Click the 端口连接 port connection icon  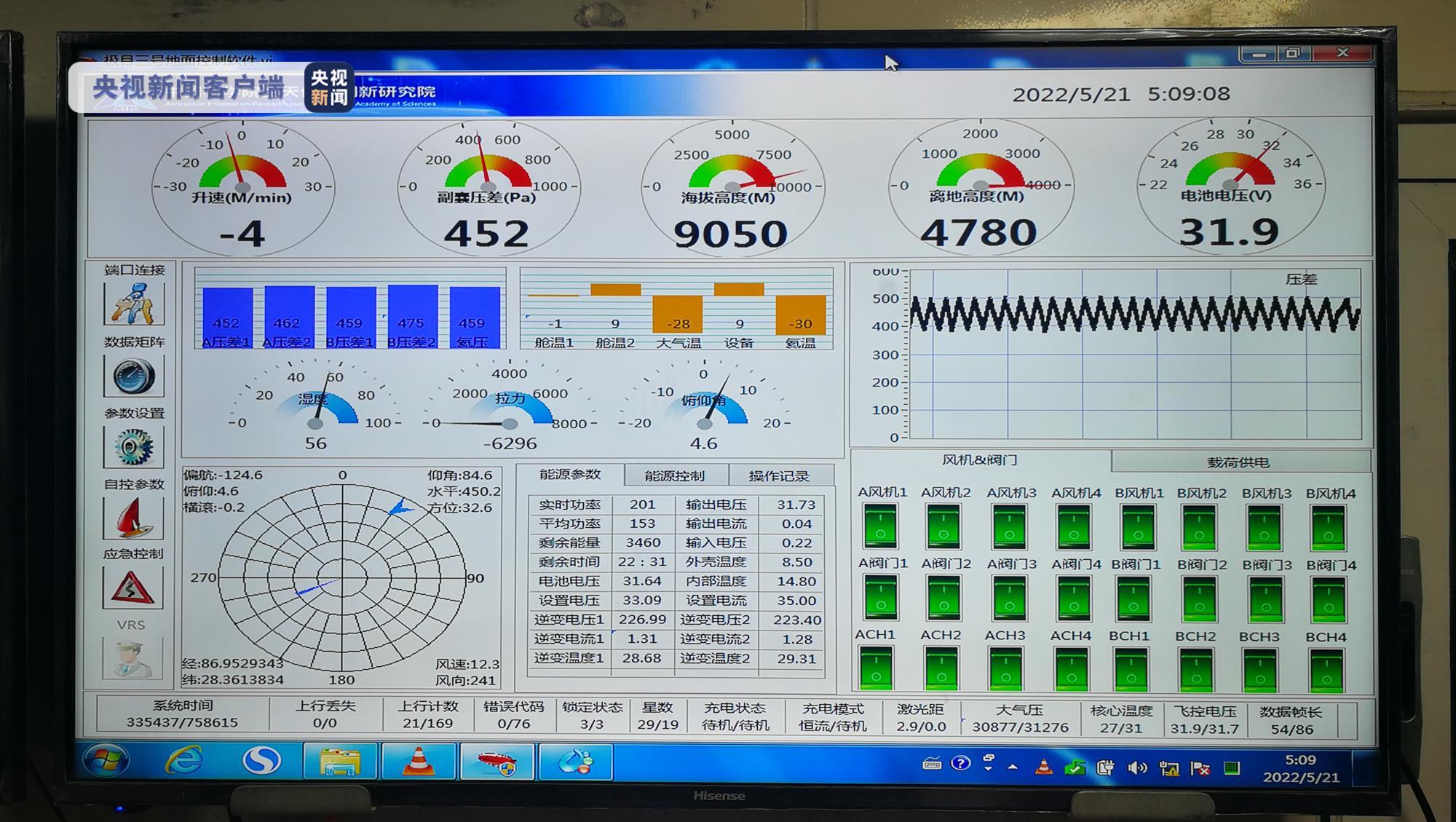(x=134, y=303)
